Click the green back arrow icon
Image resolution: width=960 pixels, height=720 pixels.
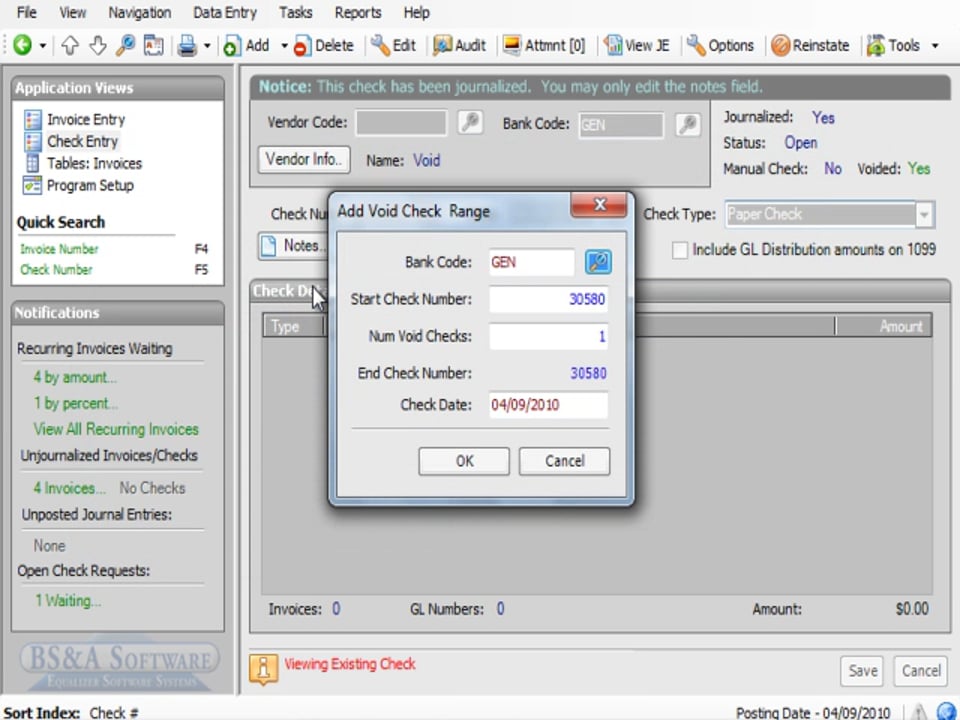click(x=22, y=45)
